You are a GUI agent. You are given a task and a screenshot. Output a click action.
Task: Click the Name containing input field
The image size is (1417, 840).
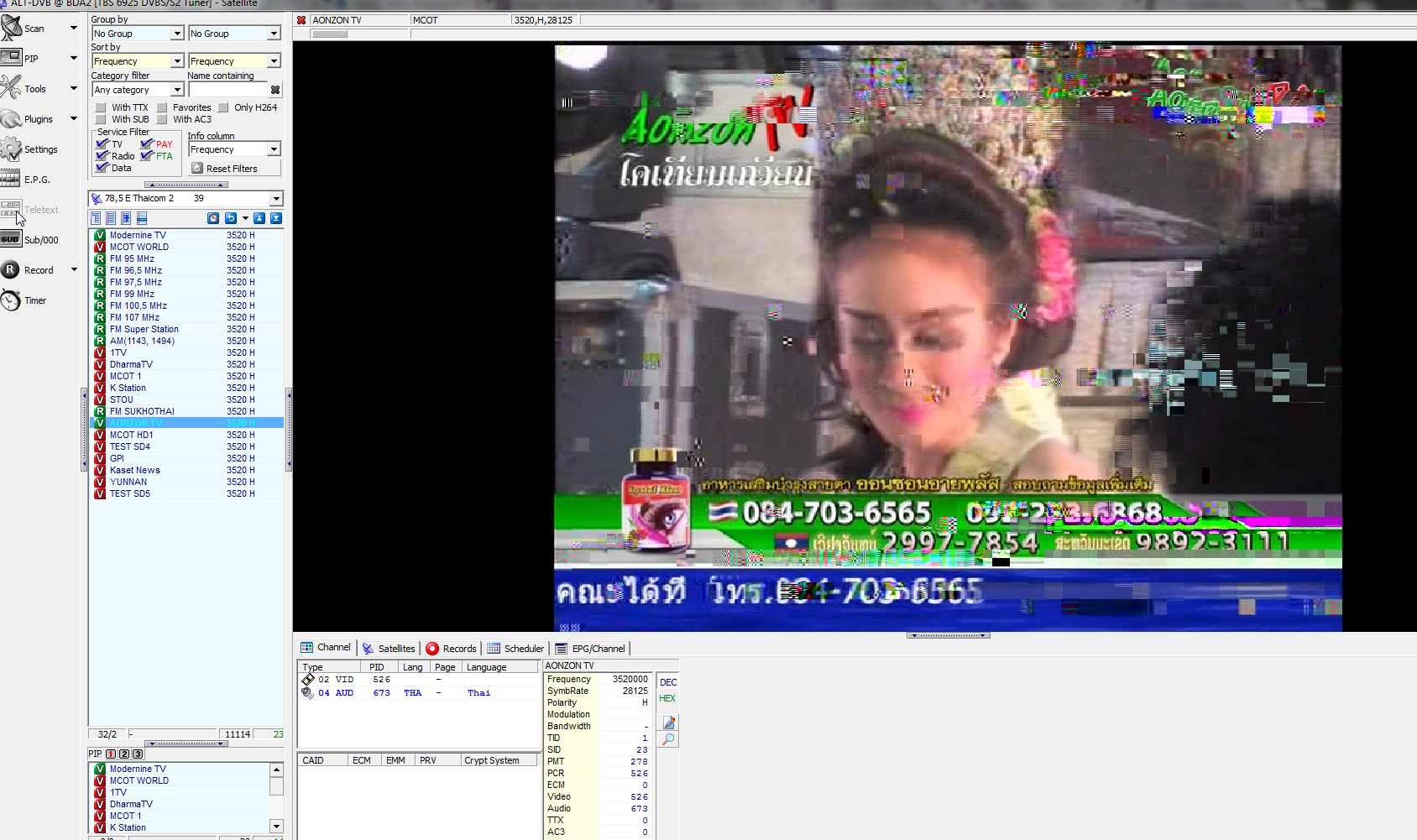pos(228,90)
